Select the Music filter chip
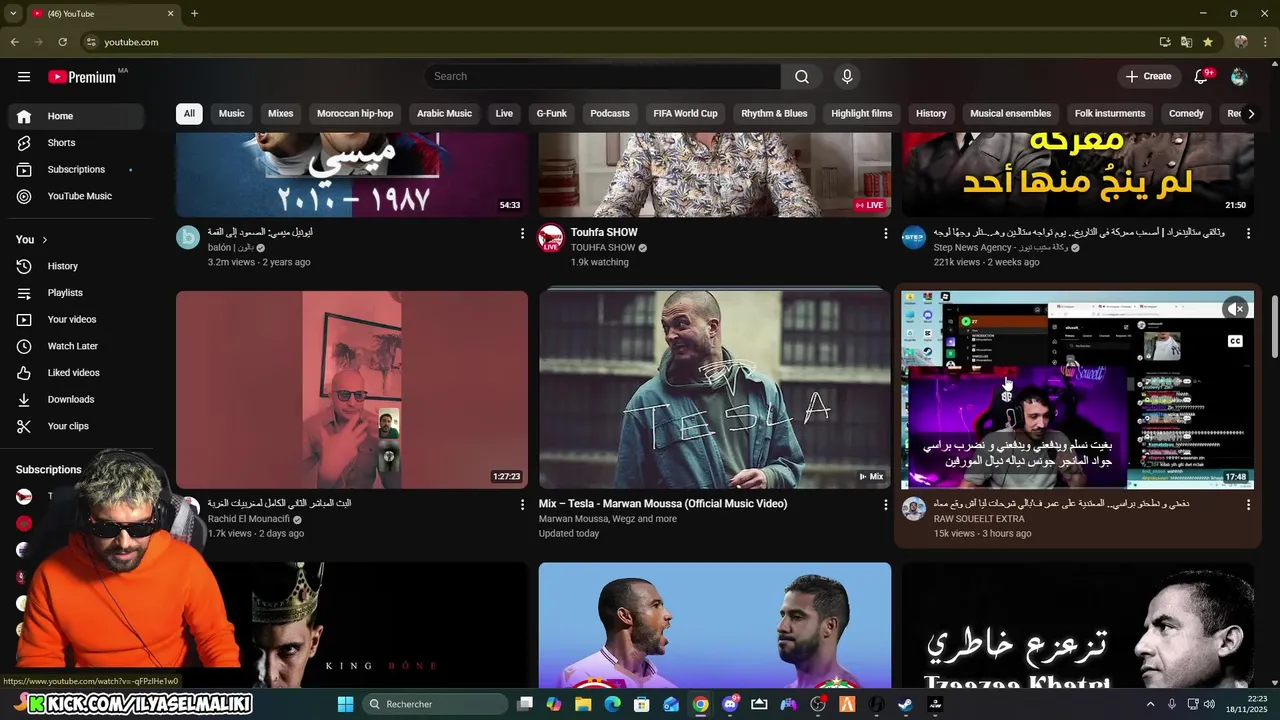This screenshot has height=720, width=1280. (232, 114)
